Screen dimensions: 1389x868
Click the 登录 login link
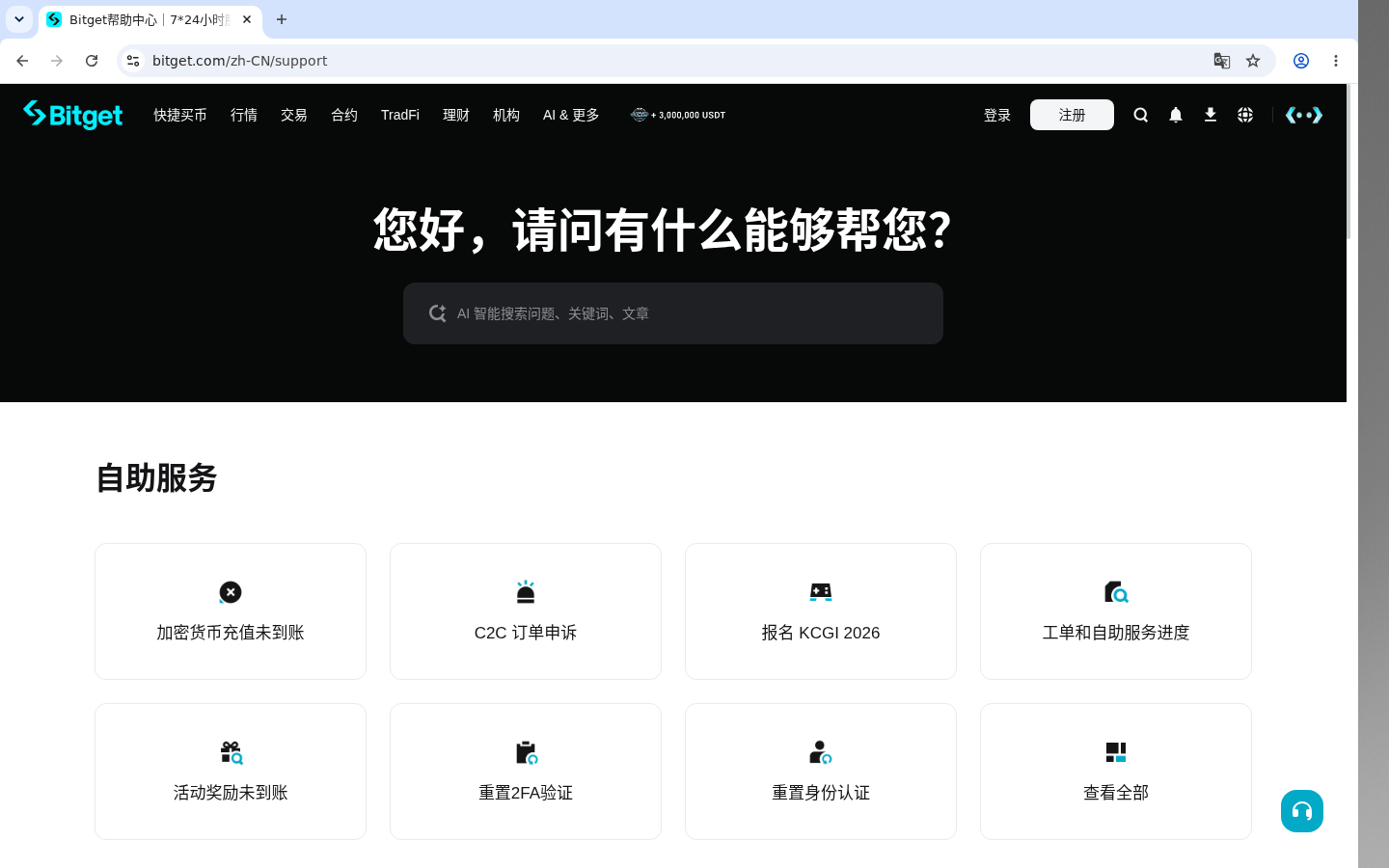click(x=997, y=115)
